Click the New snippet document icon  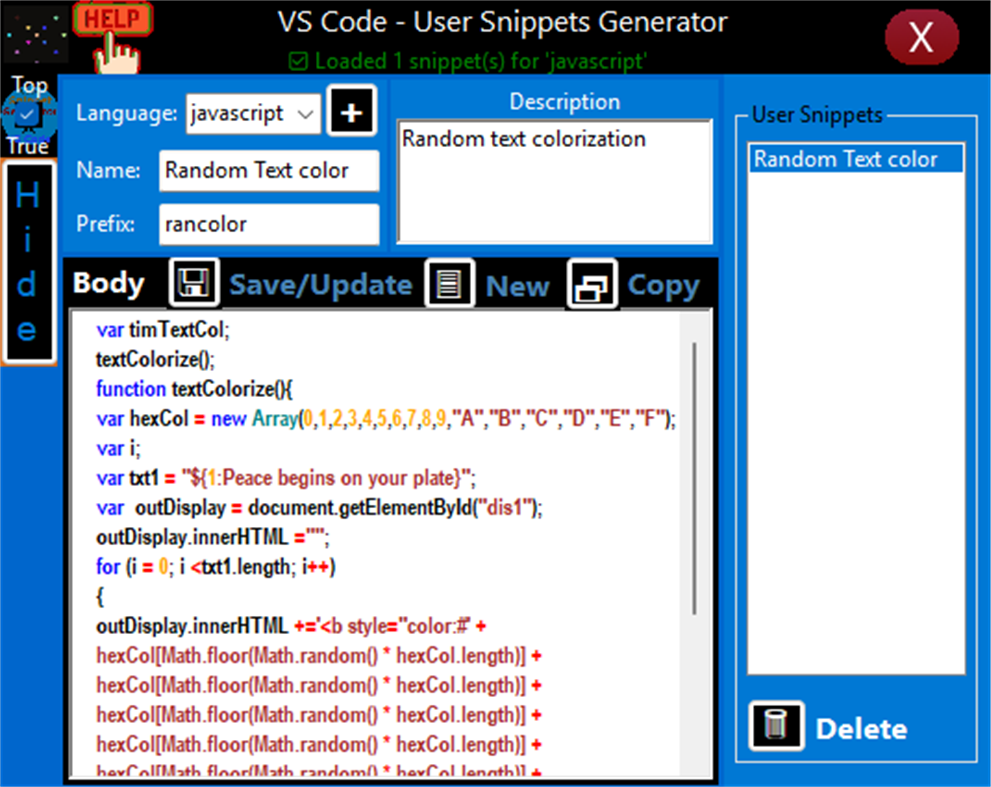coord(449,283)
